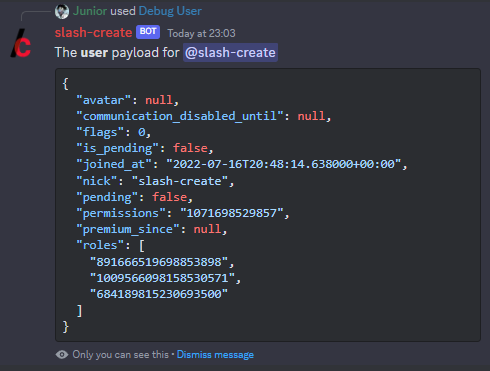Click Junior's small avatar in command header
This screenshot has width=490, height=371.
pos(62,11)
